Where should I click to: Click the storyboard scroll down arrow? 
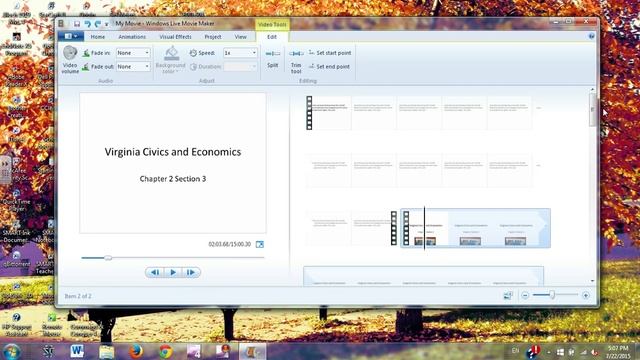[592, 281]
